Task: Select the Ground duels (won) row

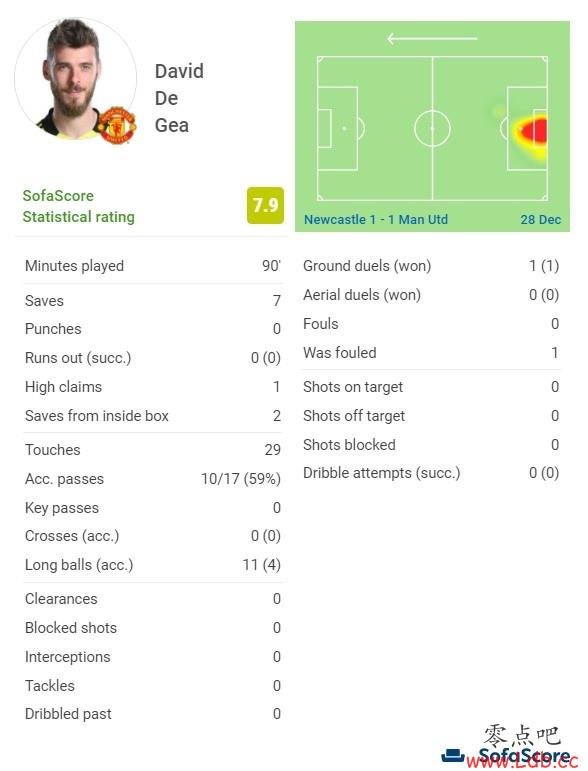Action: click(431, 266)
